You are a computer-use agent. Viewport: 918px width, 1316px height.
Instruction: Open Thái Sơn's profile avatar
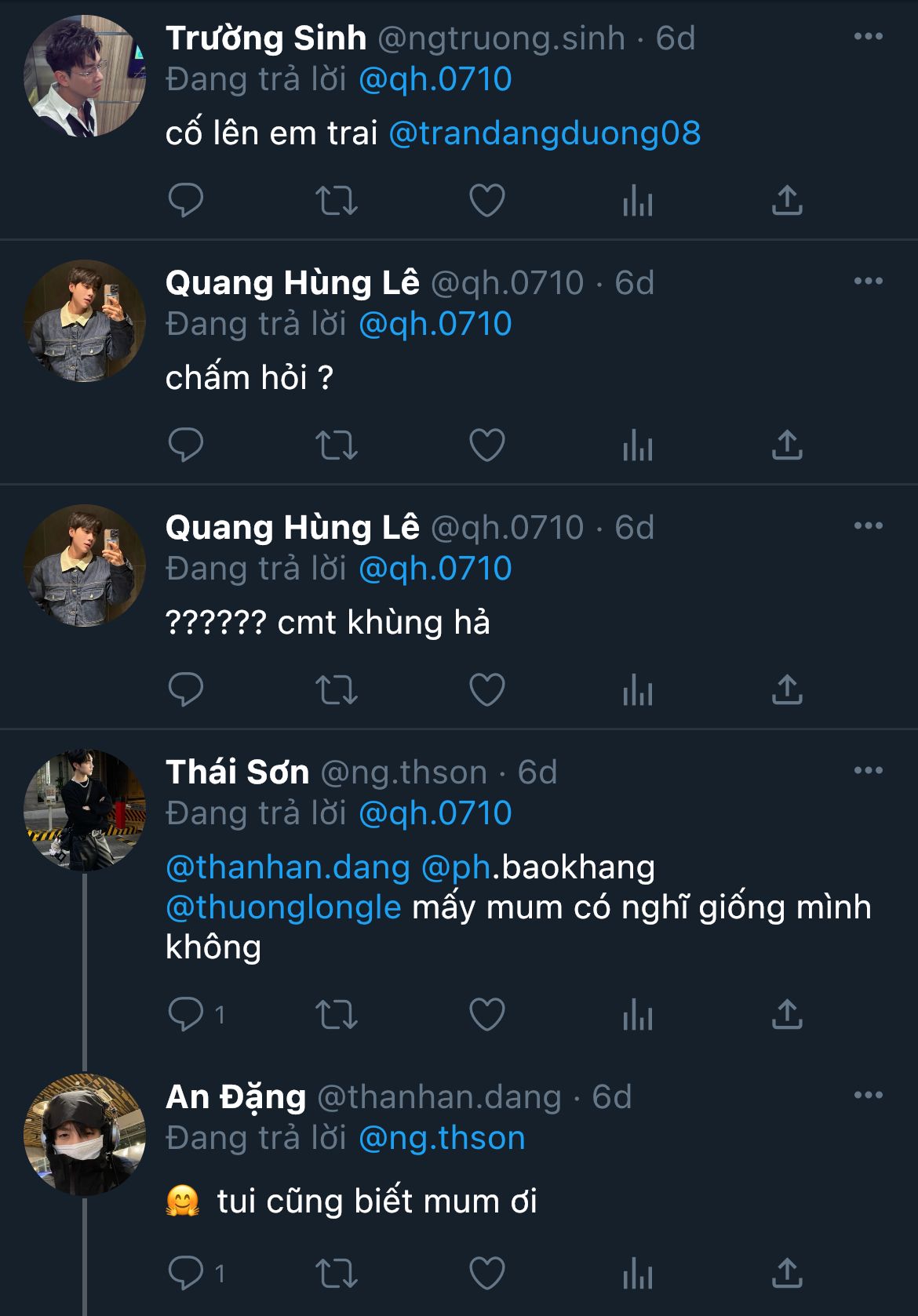[x=85, y=811]
